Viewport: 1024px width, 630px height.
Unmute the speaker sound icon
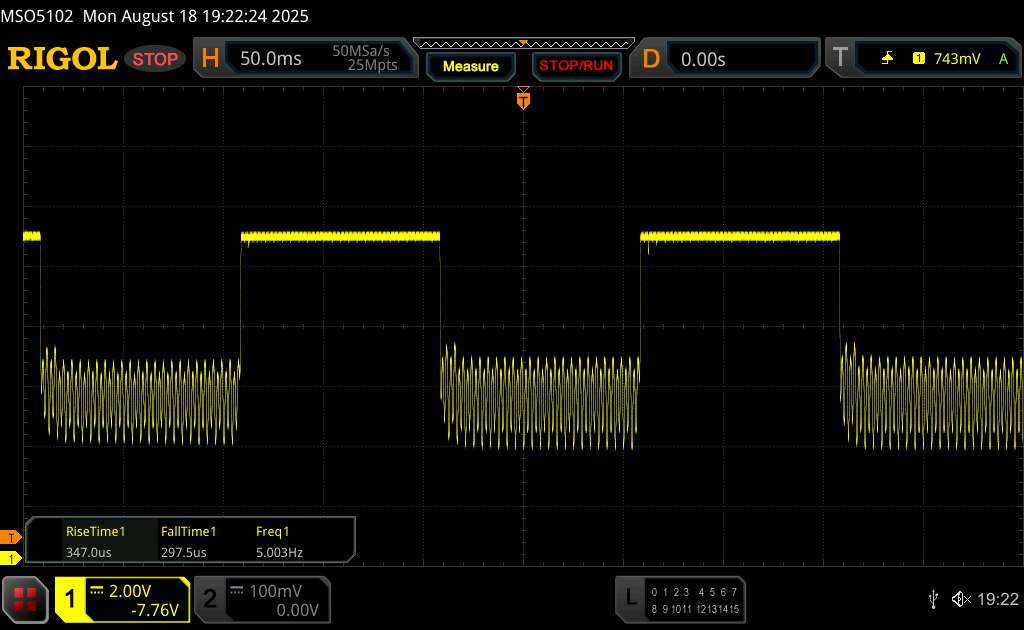(x=960, y=599)
